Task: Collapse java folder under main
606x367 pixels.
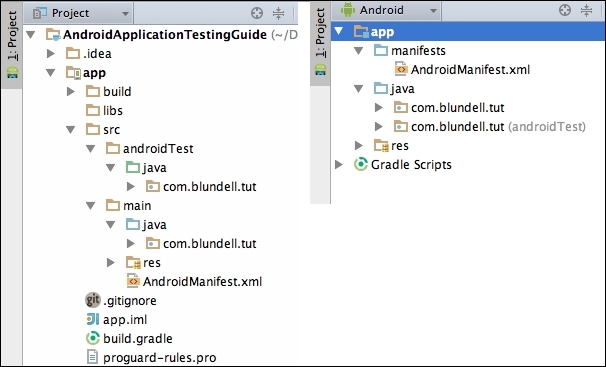Action: click(x=111, y=224)
